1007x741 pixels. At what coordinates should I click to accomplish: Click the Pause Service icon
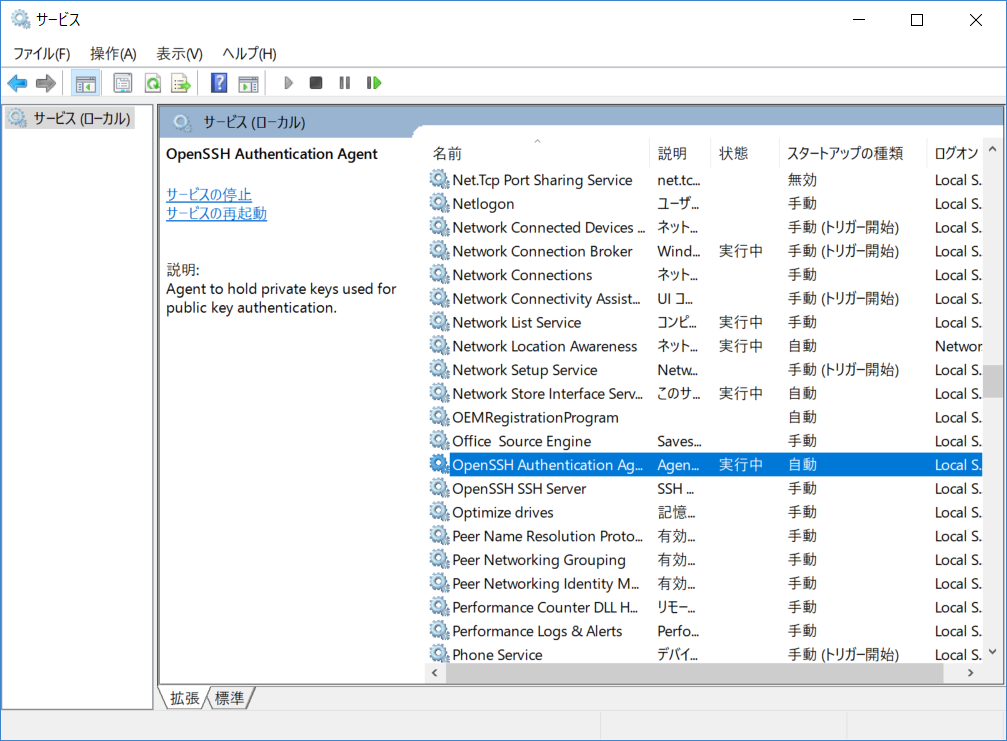pyautogui.click(x=345, y=83)
